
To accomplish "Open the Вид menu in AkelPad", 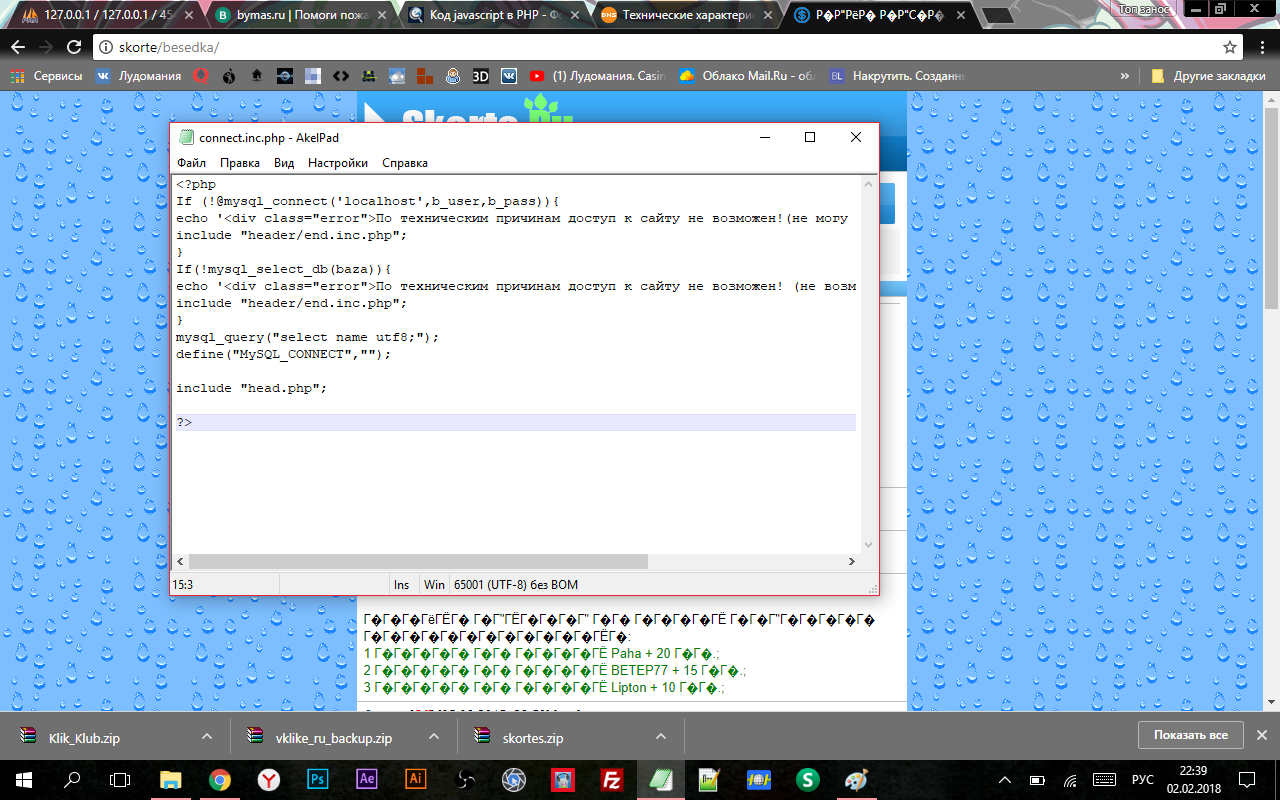I will 284,163.
